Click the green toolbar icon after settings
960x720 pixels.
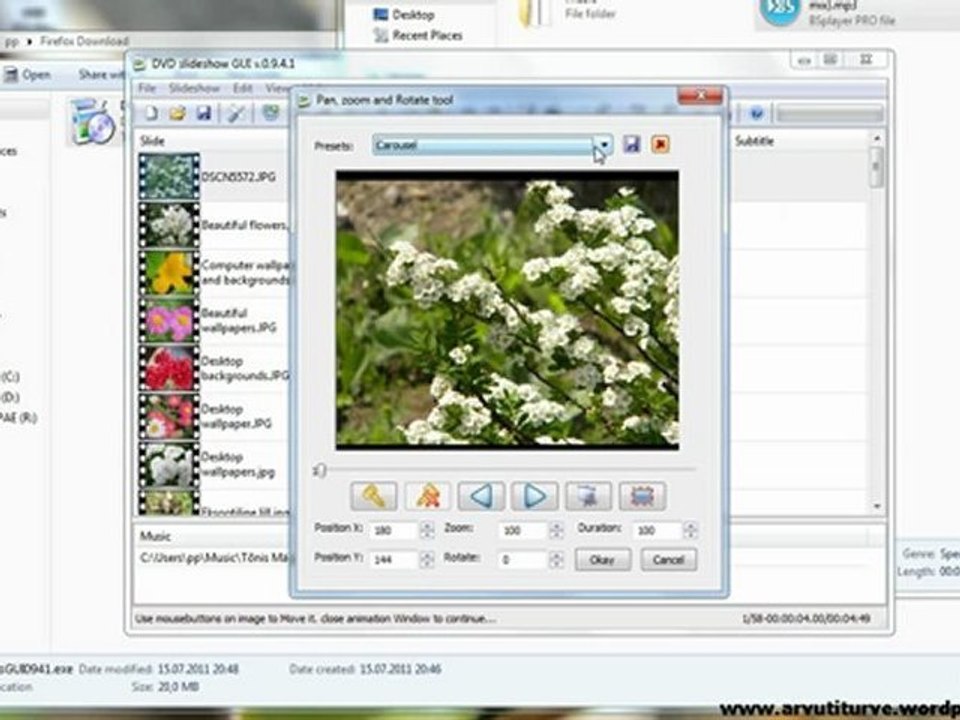coord(271,113)
